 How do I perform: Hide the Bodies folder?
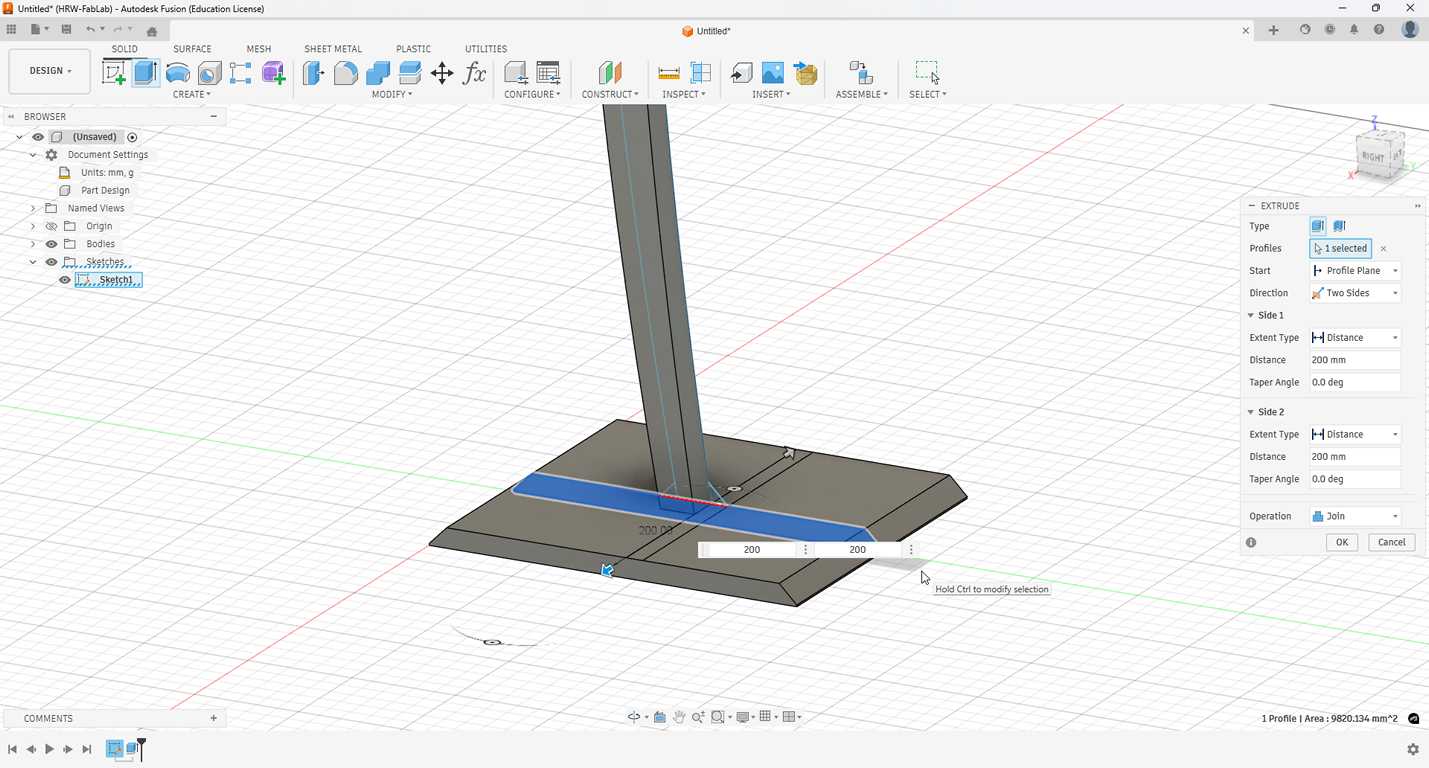51,244
